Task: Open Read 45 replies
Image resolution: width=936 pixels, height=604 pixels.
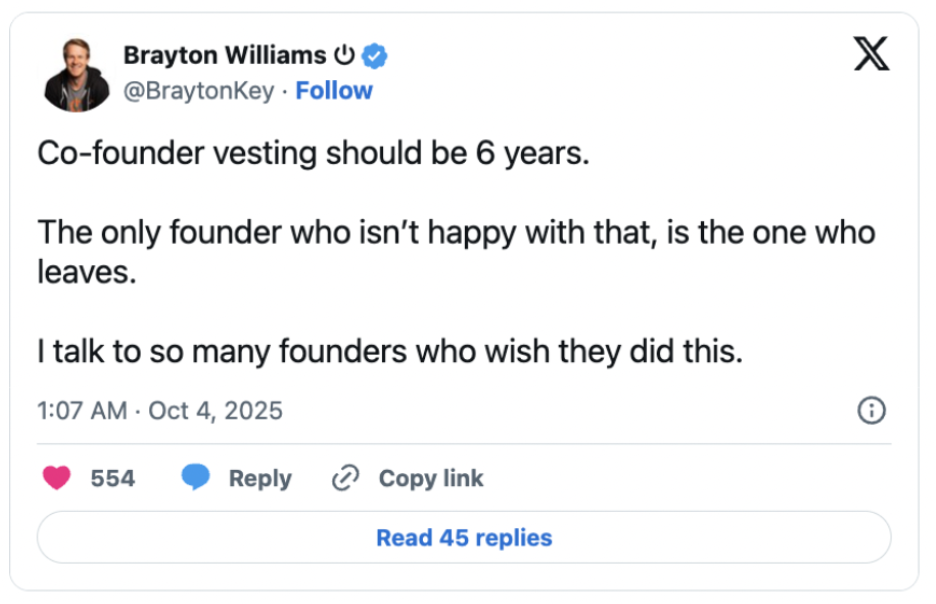Action: click(464, 538)
